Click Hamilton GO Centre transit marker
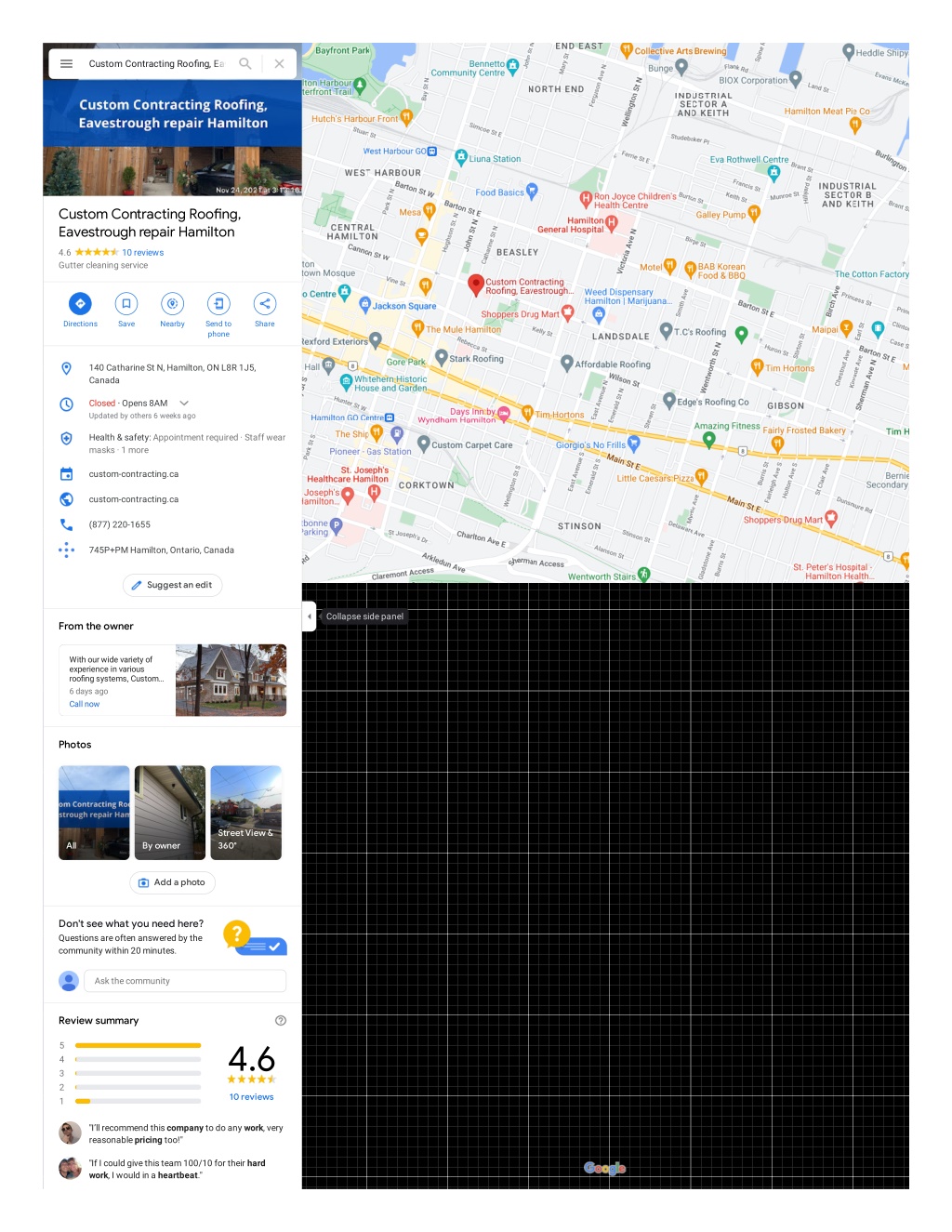This screenshot has width=952, height=1232. coord(390,417)
